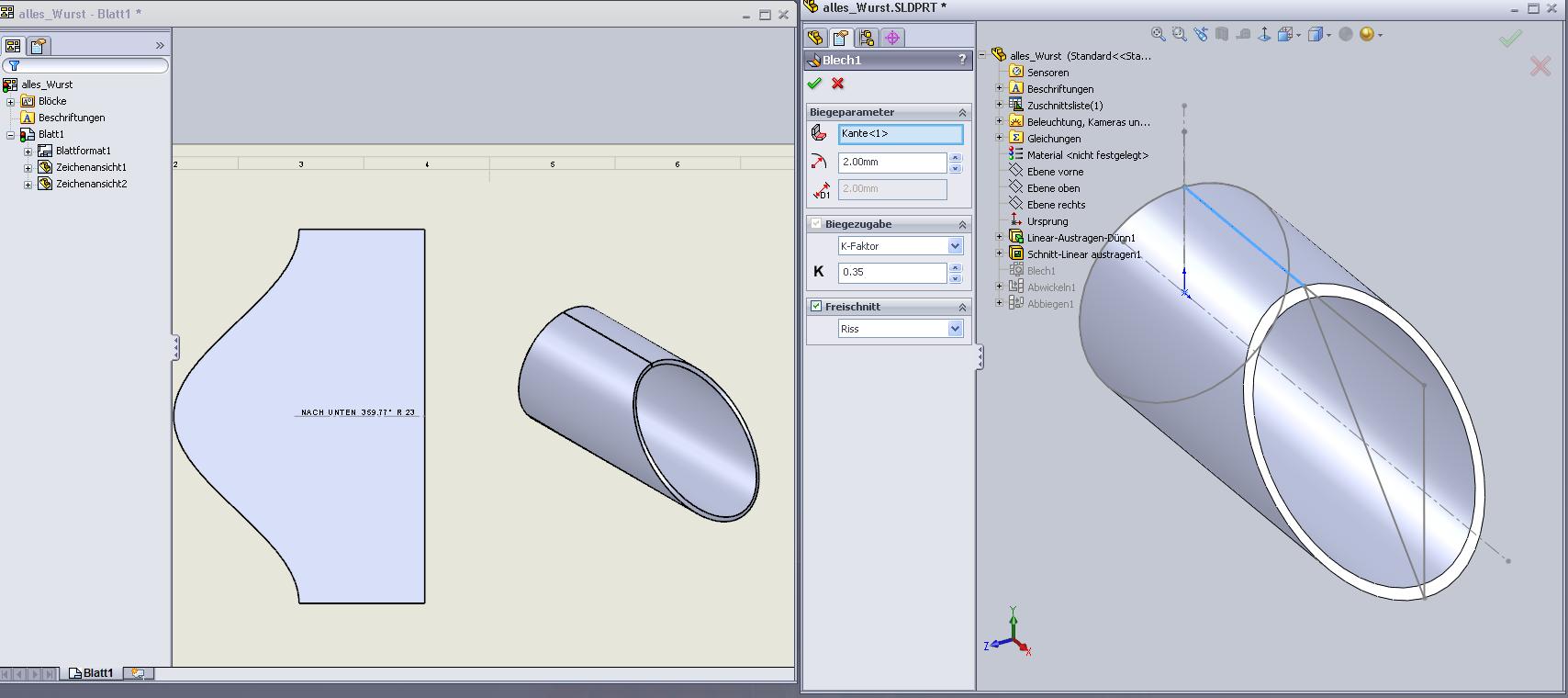
Task: Click the Section View tool
Action: tap(1222, 34)
